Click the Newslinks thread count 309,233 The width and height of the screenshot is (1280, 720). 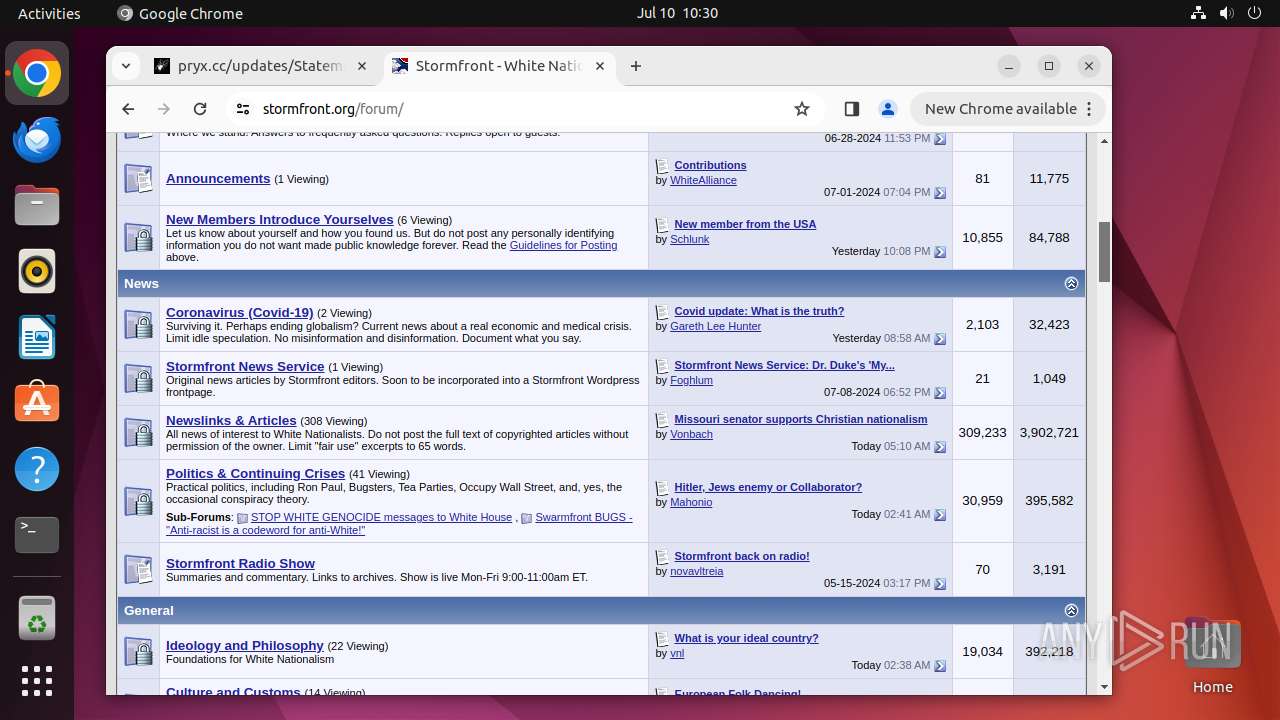(x=982, y=432)
